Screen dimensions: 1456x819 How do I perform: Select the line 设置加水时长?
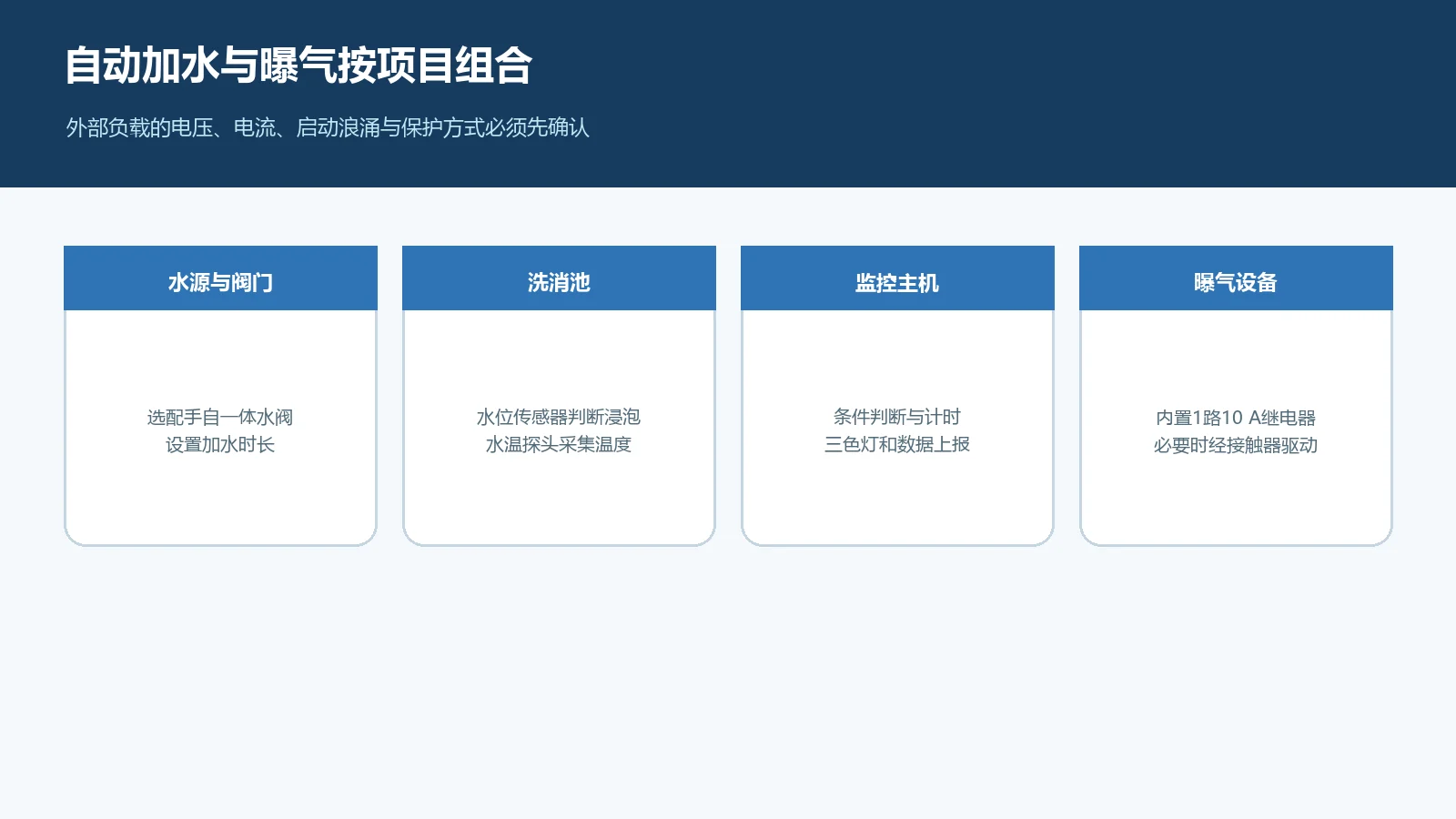pyautogui.click(x=220, y=445)
